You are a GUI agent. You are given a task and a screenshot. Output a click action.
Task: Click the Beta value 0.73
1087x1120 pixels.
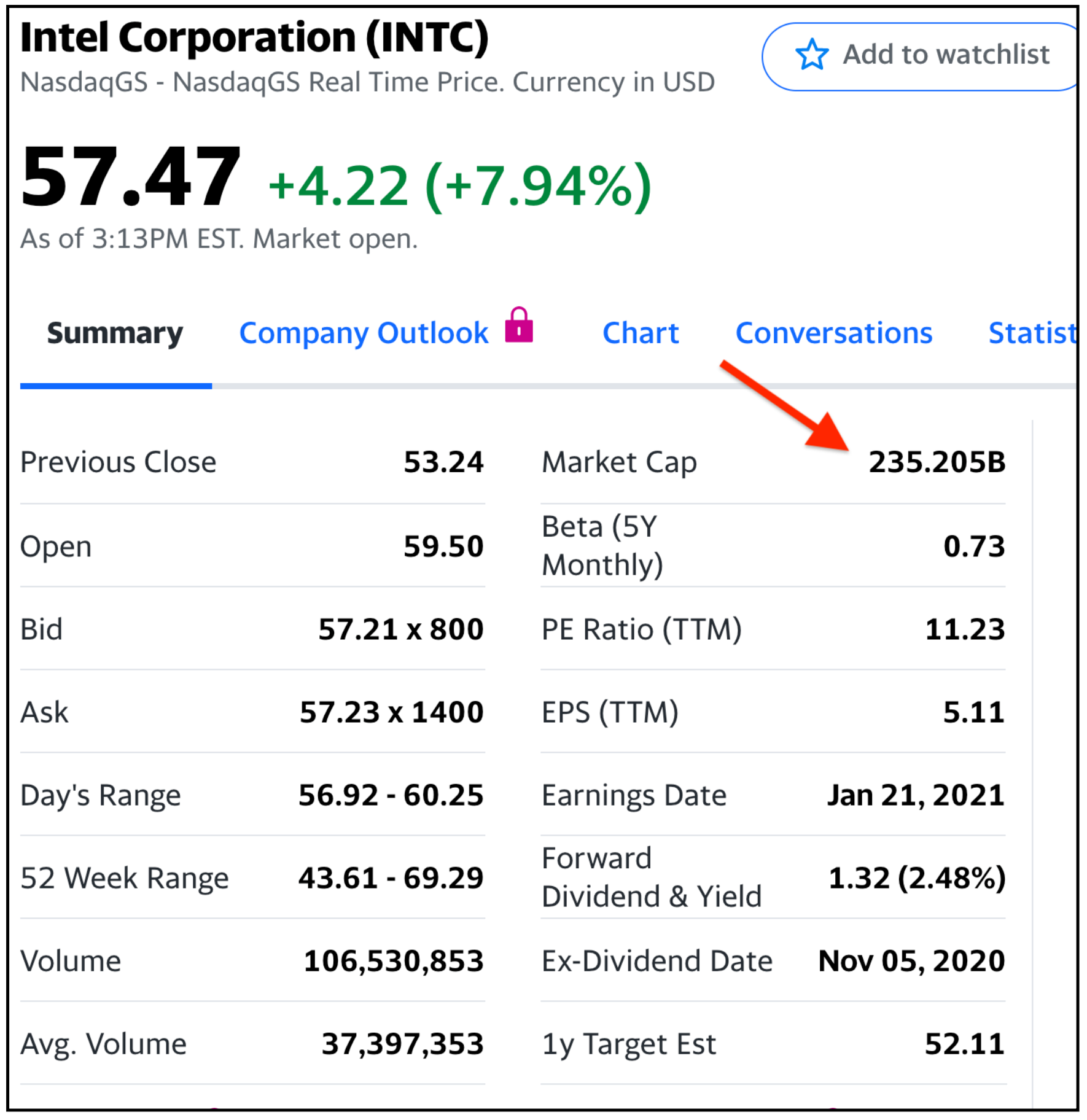[974, 546]
